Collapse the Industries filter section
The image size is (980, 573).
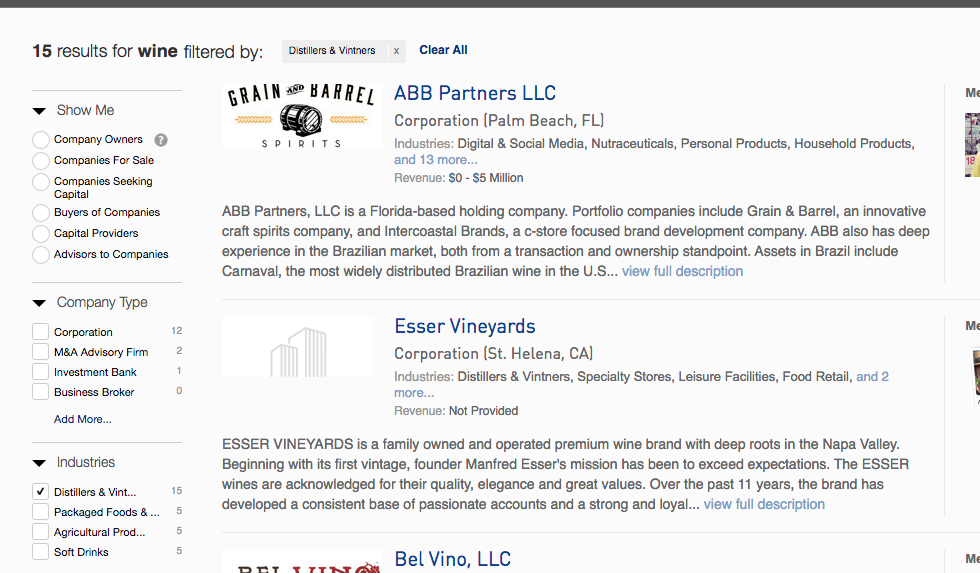point(39,463)
